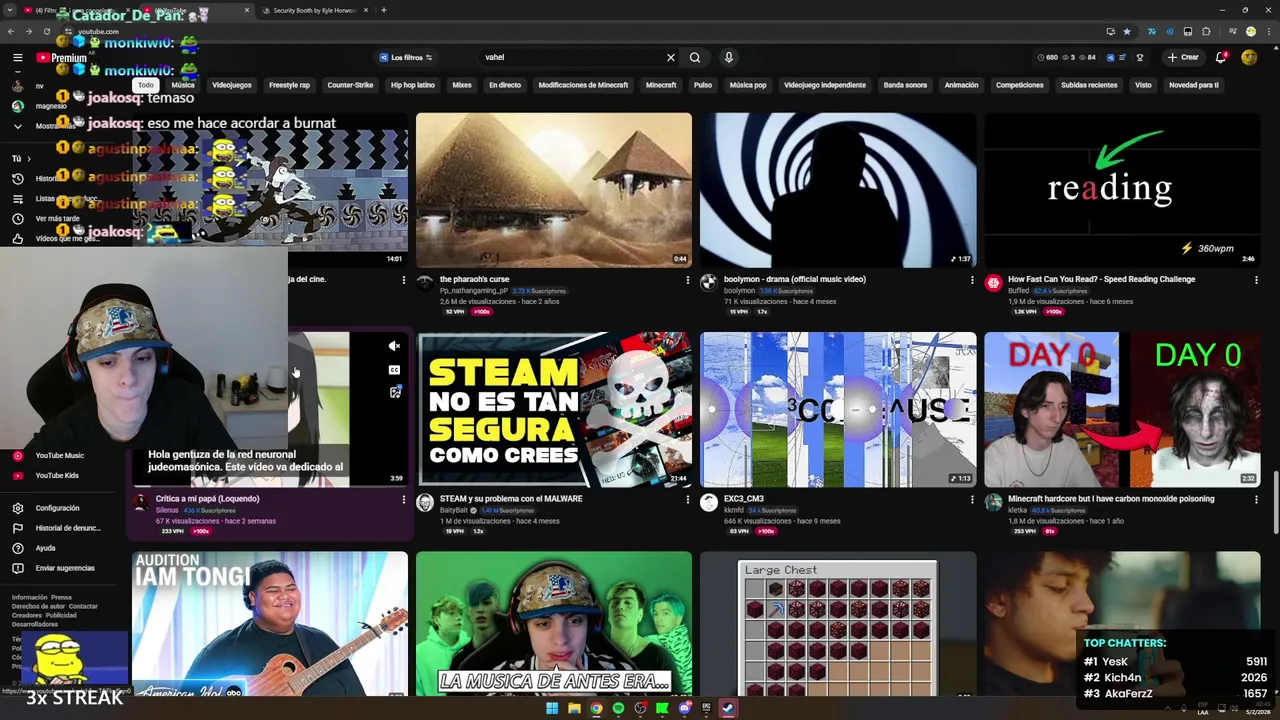The width and height of the screenshot is (1280, 720).
Task: Open the Los filtros dropdown
Action: [x=406, y=57]
